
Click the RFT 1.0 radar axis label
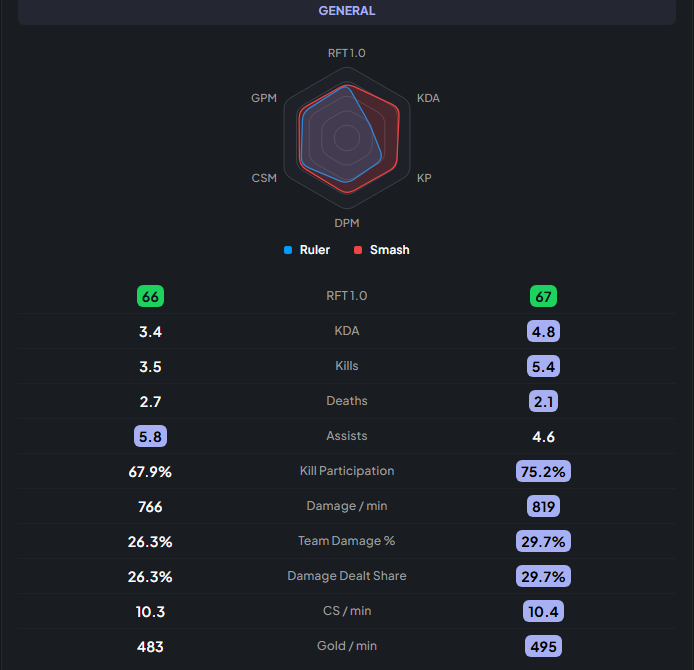tap(347, 53)
